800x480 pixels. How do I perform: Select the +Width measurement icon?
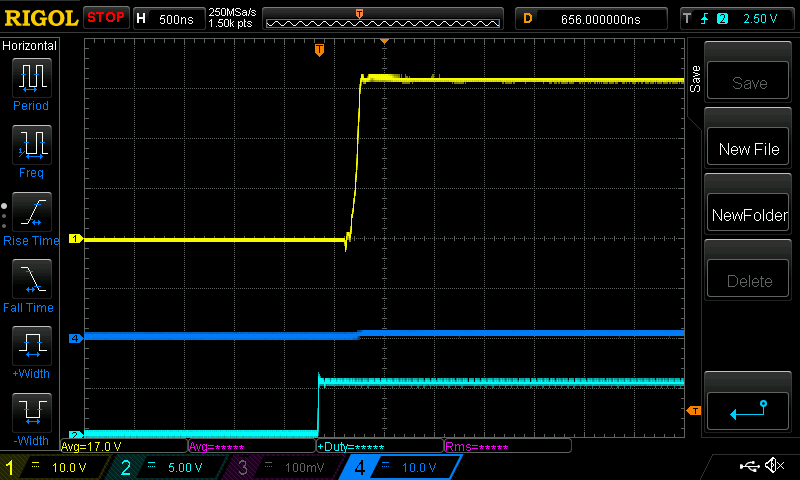click(x=31, y=346)
